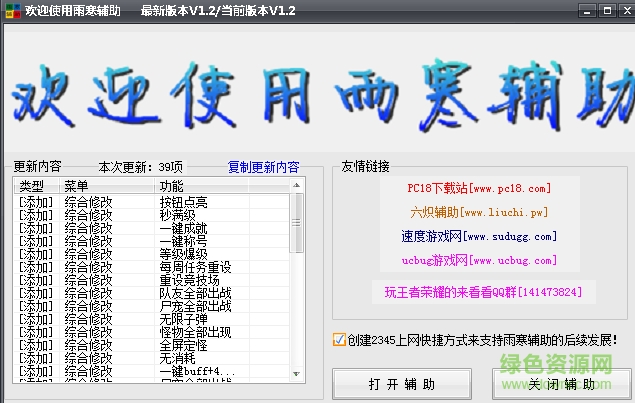Click the 类型 column header
Viewport: 635px width, 403px height.
[32, 186]
